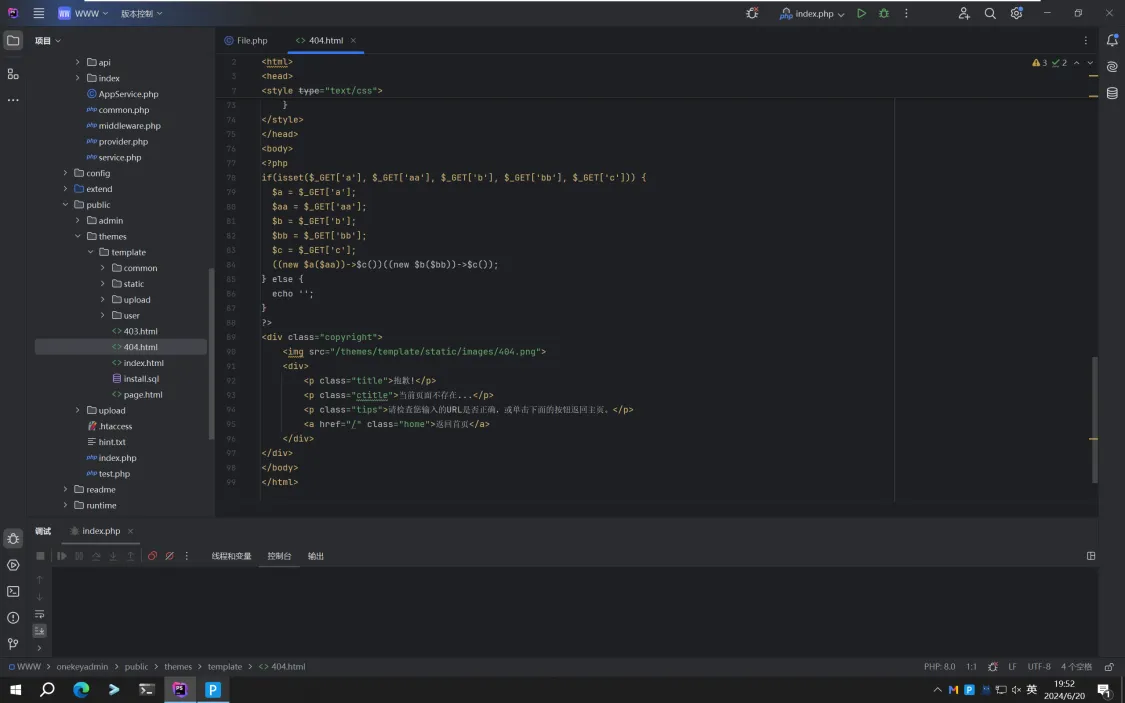Open the Structure tool window

(x=13, y=74)
